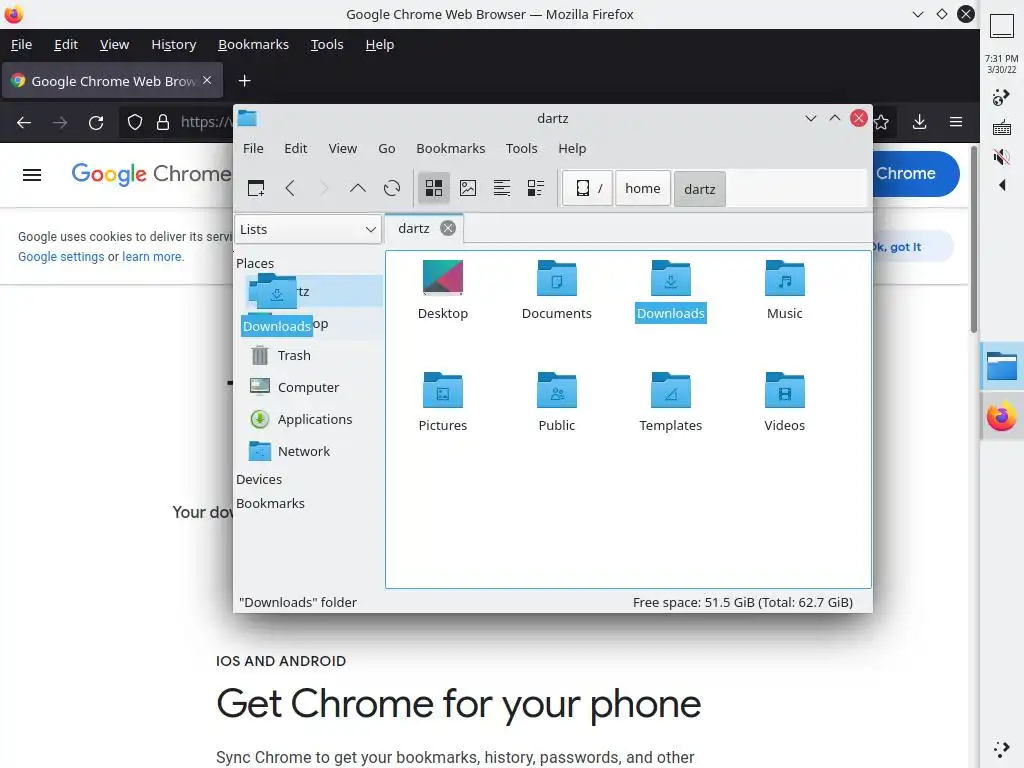Viewport: 1024px width, 768px height.
Task: Open the Desktop folder icon
Action: pos(443,290)
